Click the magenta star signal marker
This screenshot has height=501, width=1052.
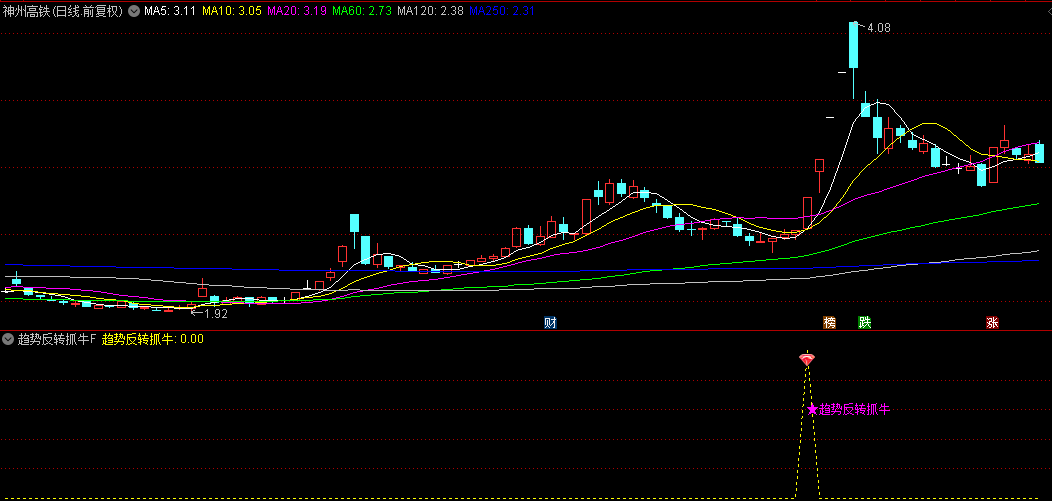pyautogui.click(x=812, y=409)
